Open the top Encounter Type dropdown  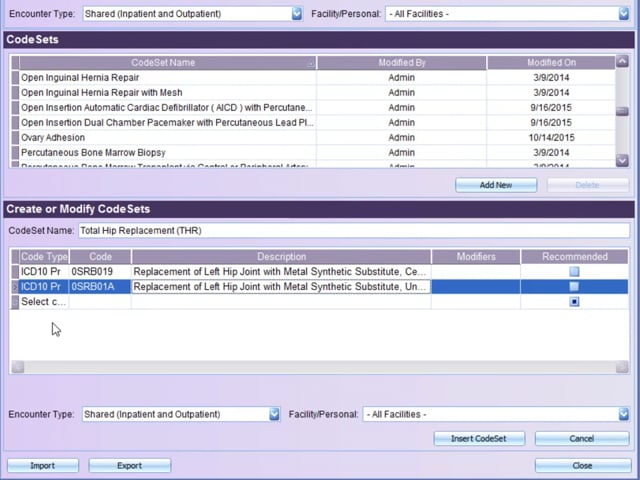296,14
